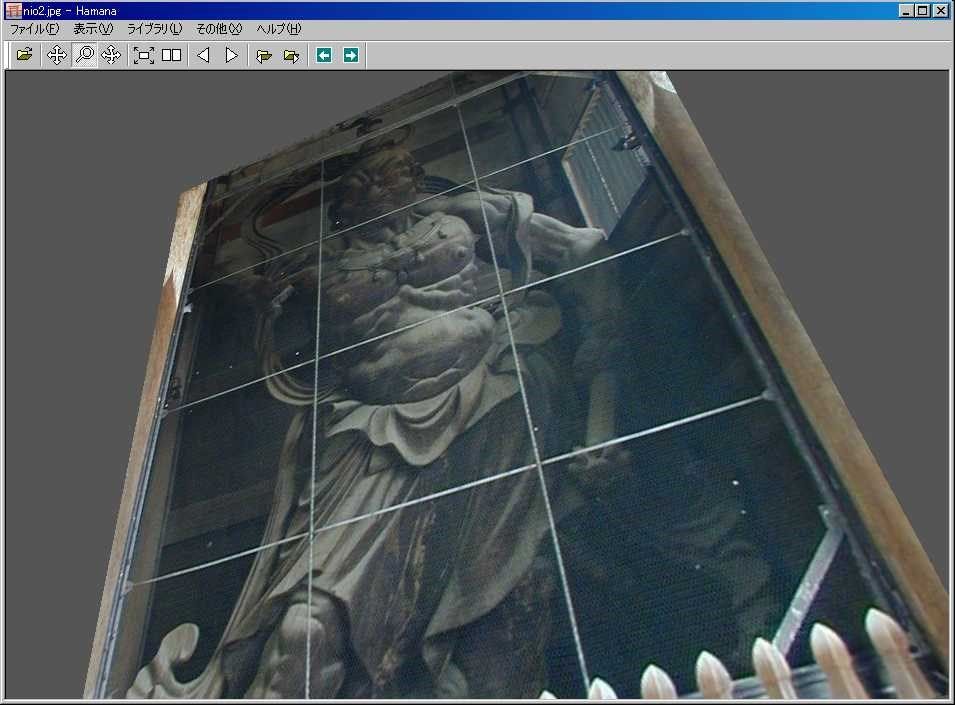Expand the その他(X) menu
The height and width of the screenshot is (705, 955).
click(219, 29)
